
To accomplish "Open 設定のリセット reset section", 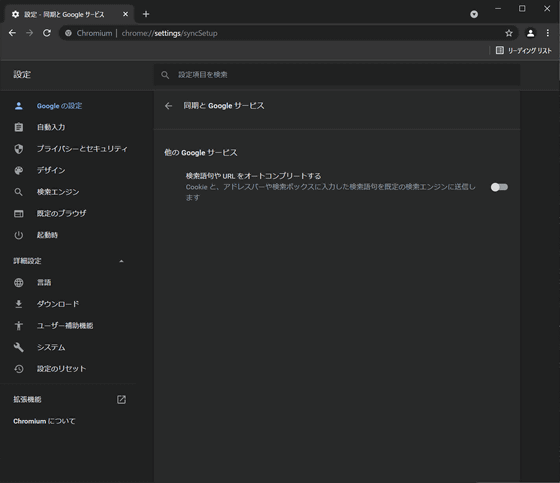I will point(61,369).
